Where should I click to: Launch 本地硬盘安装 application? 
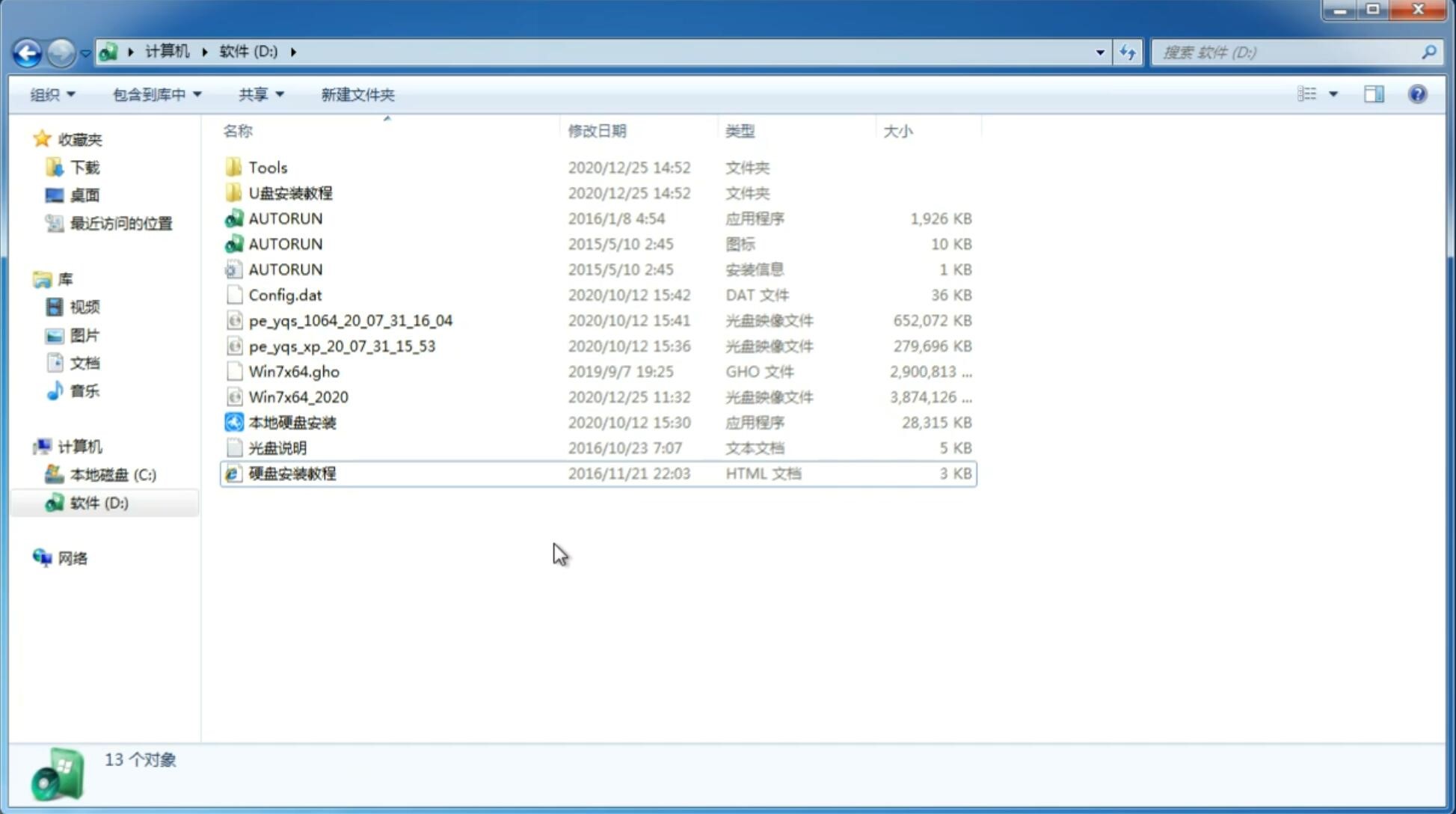click(x=292, y=422)
